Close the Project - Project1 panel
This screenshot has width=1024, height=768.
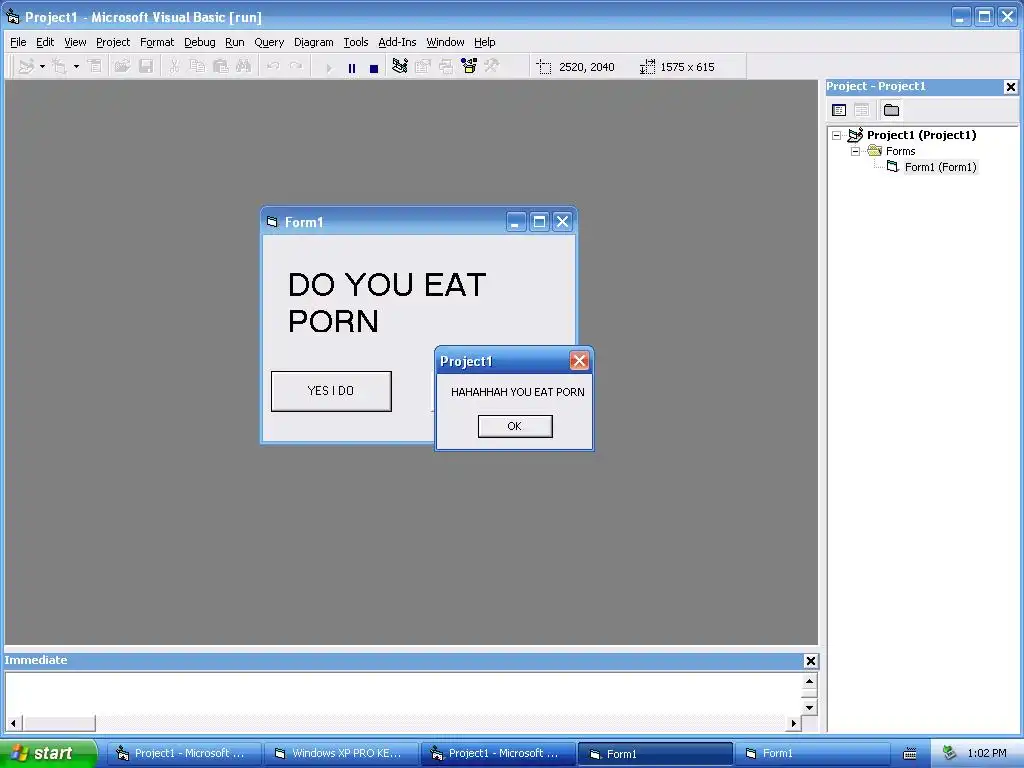tap(1010, 87)
